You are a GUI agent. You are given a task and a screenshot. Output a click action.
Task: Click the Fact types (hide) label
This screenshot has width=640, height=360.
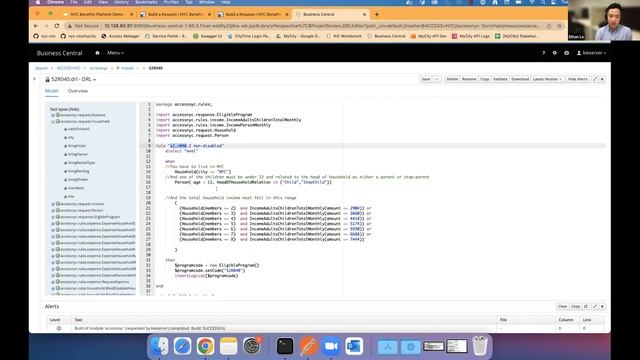tap(64, 109)
